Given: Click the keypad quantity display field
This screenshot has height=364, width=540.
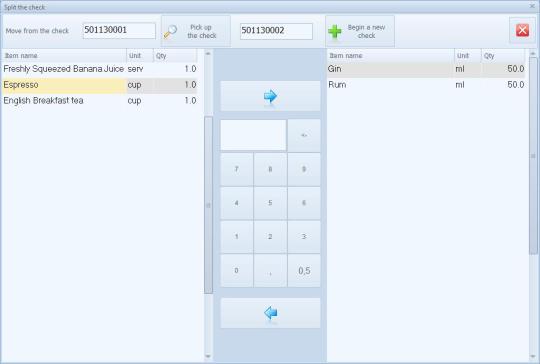Looking at the screenshot, I should coord(253,135).
